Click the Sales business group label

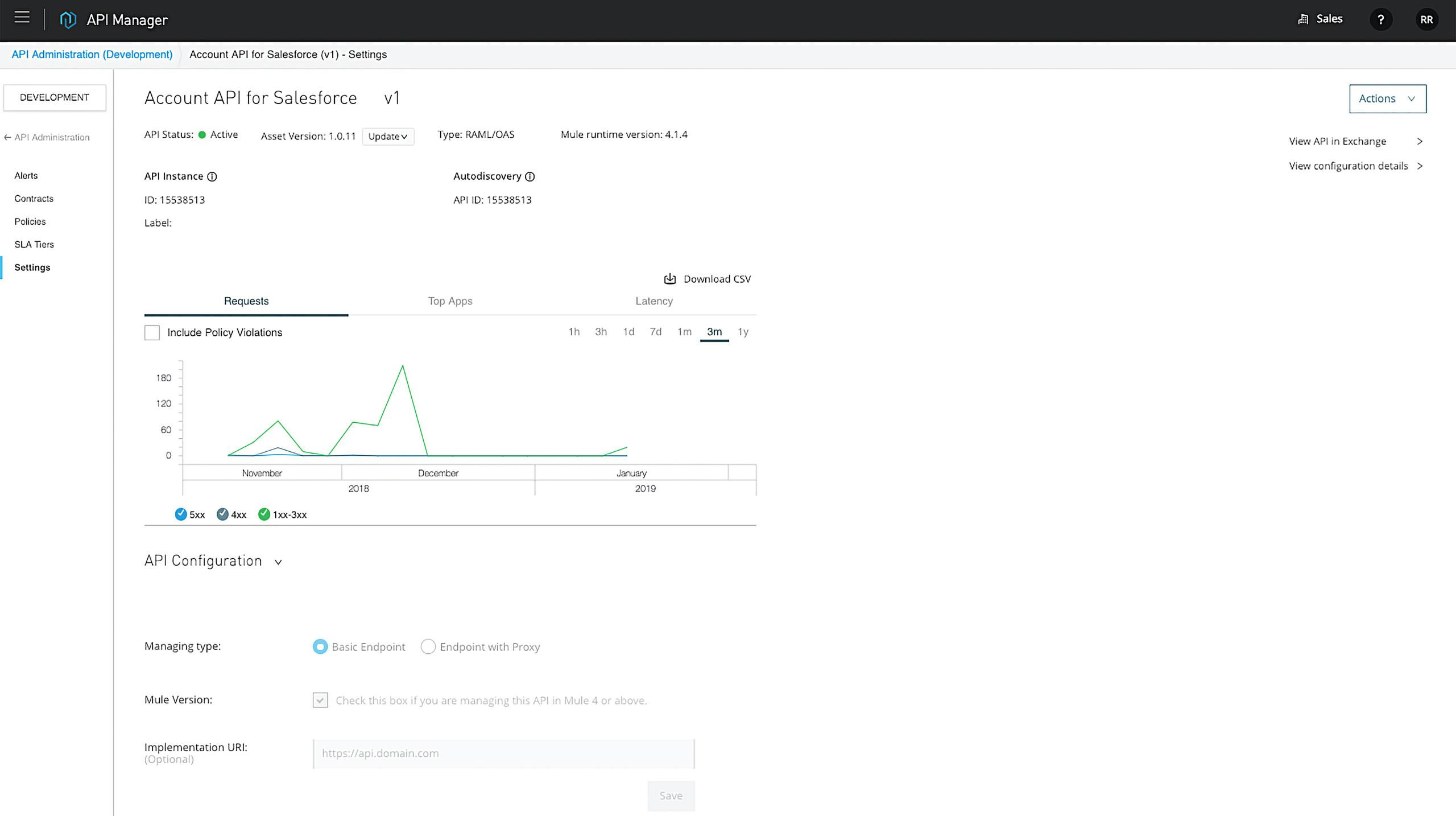1329,19
